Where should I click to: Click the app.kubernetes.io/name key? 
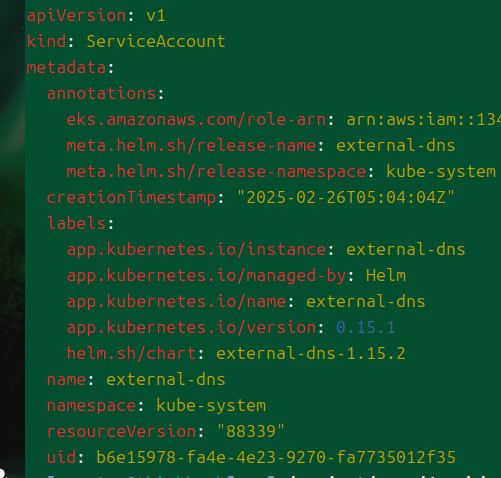[176, 302]
